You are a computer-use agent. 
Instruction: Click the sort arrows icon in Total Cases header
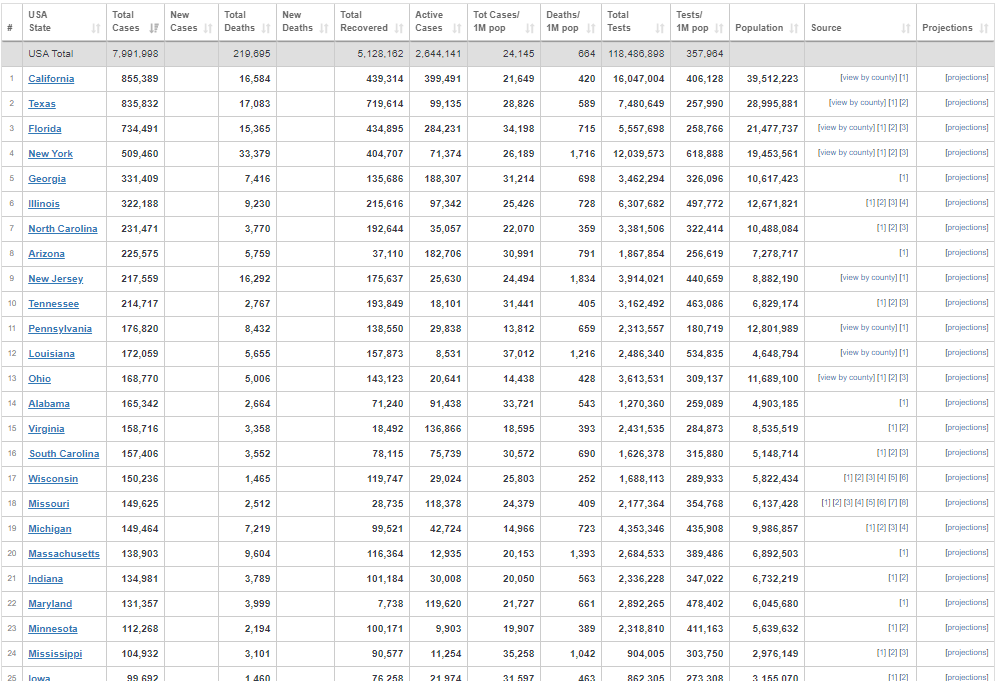click(x=154, y=28)
